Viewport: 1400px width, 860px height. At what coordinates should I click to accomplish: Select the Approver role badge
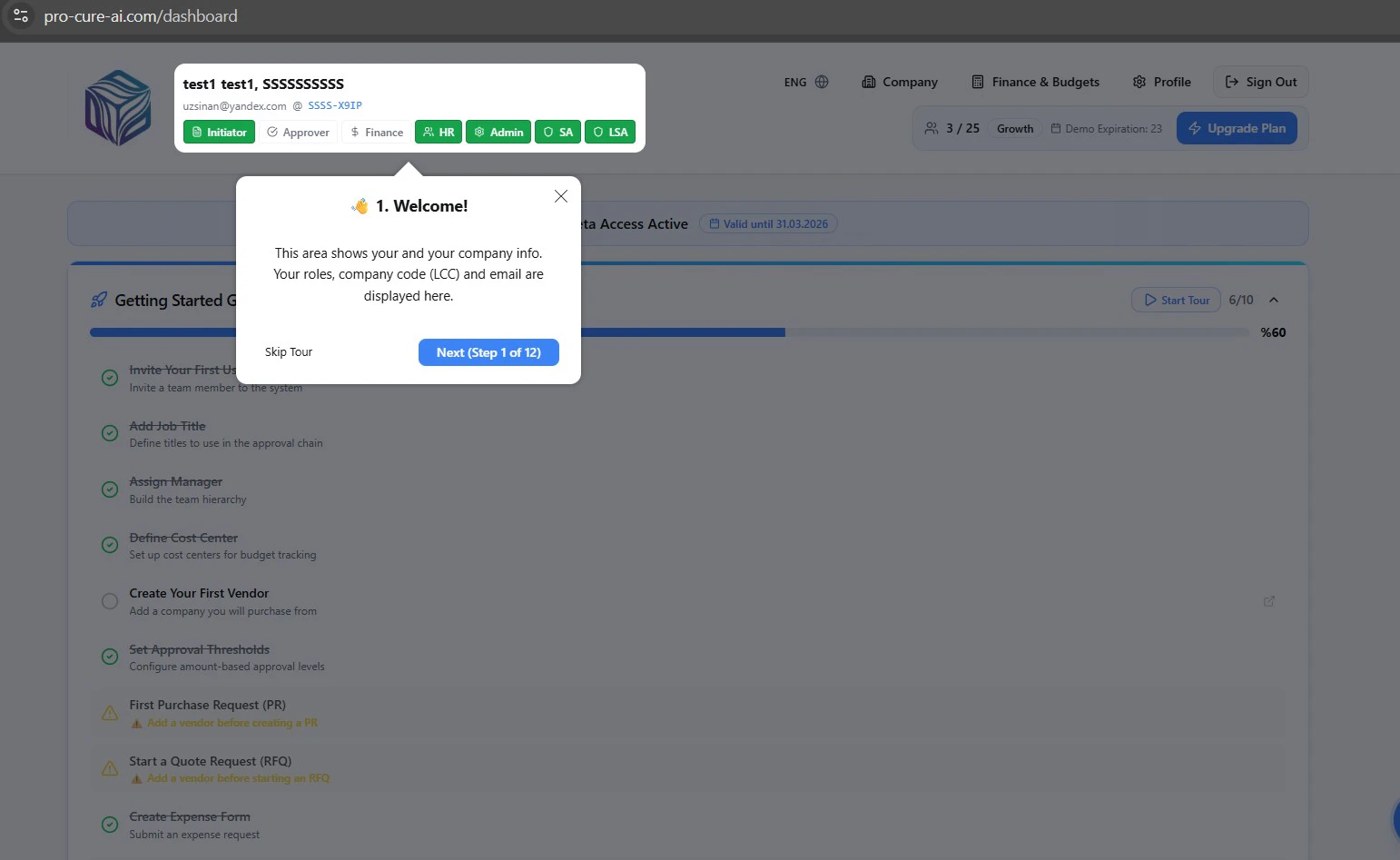pos(298,132)
